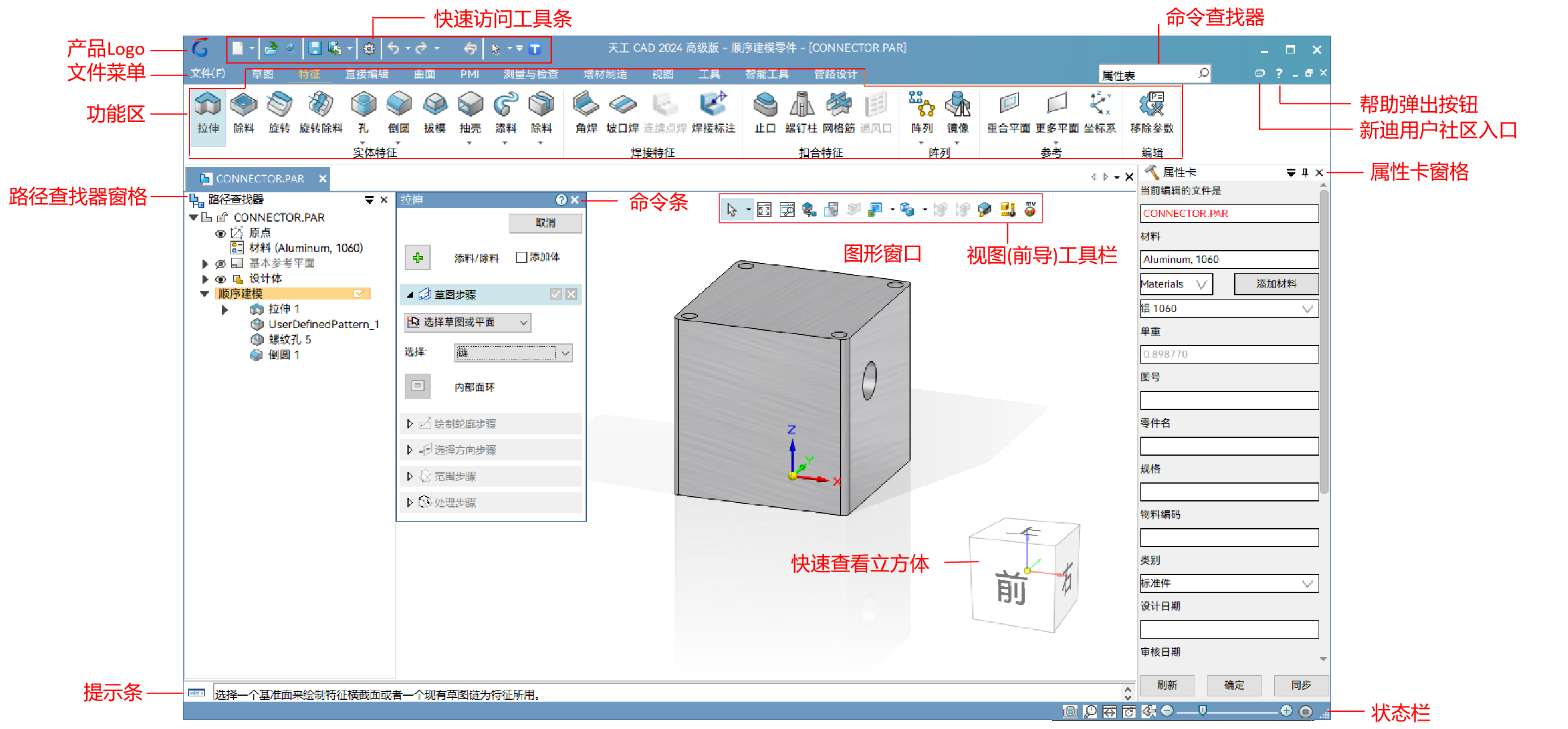Expand the 绘制轮廓步骤 section
The height and width of the screenshot is (729, 1568).
410,423
